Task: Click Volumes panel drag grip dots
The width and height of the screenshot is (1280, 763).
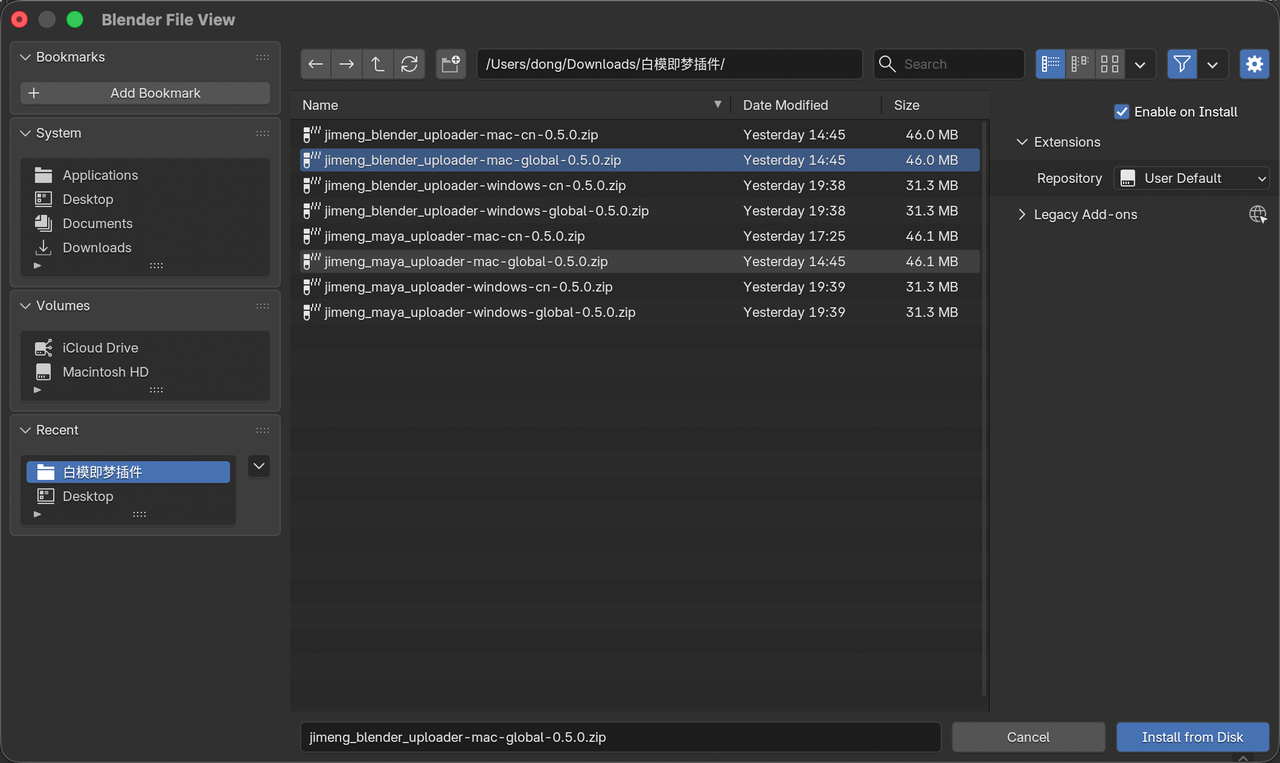Action: pyautogui.click(x=262, y=306)
